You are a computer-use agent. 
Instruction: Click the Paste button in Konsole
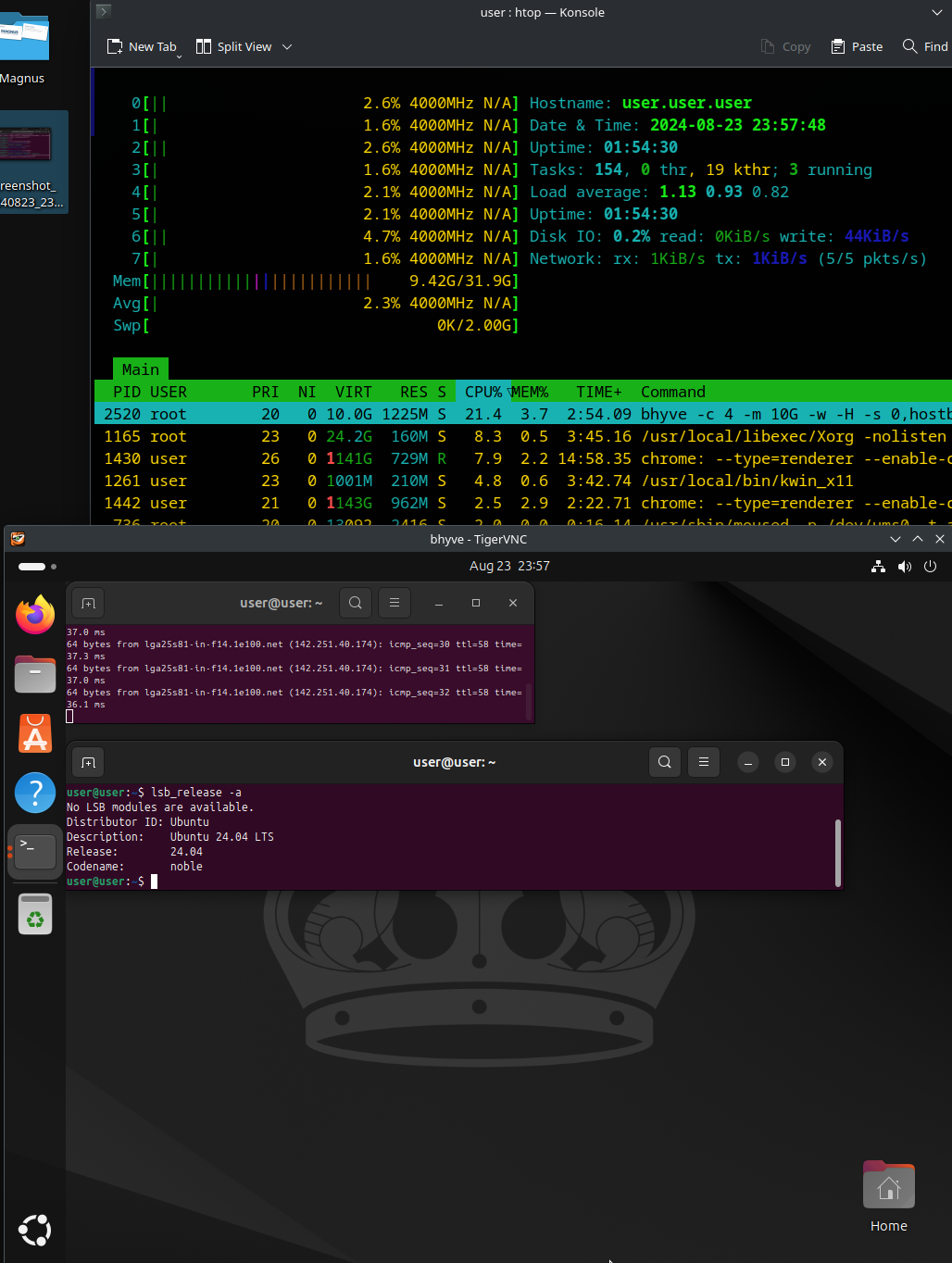coord(857,47)
